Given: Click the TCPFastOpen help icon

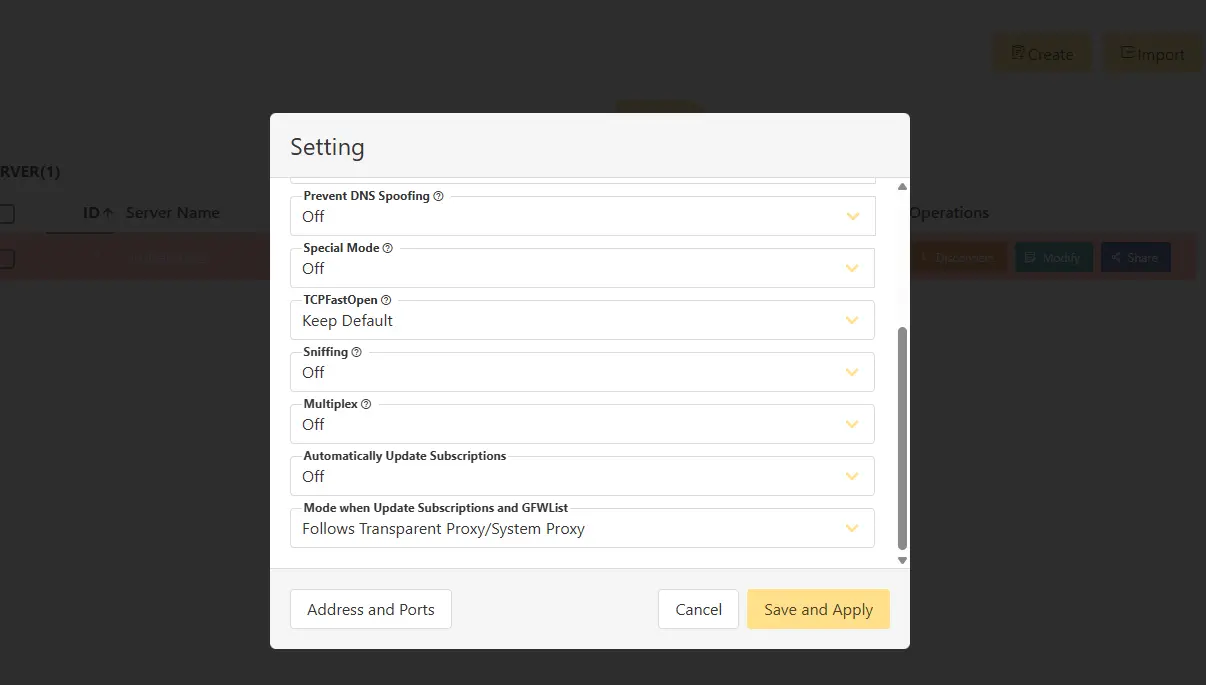Looking at the screenshot, I should 386,300.
